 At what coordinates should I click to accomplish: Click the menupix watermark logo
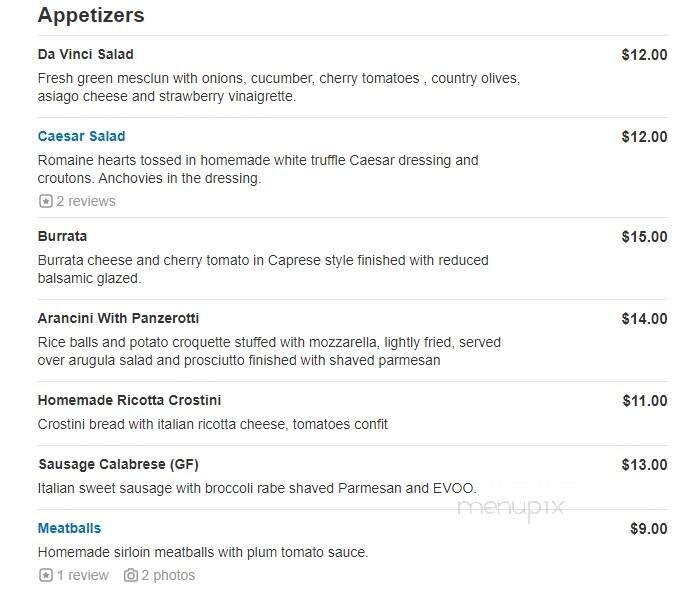pyautogui.click(x=510, y=506)
